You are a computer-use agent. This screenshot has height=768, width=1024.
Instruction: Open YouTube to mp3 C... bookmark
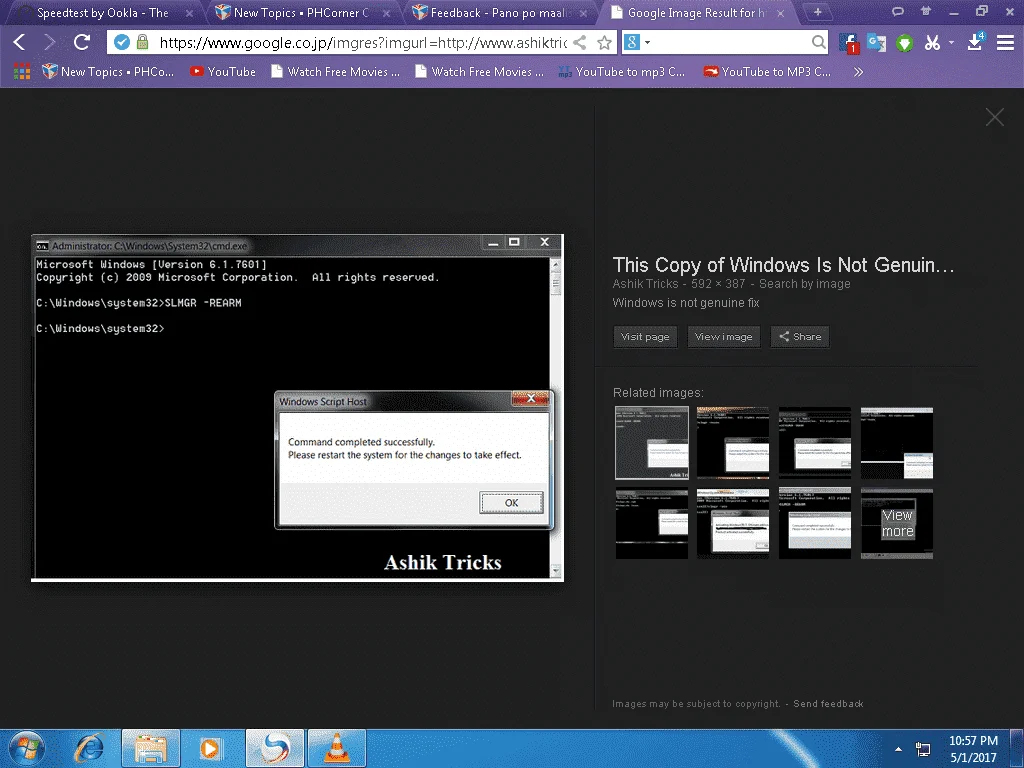point(622,72)
